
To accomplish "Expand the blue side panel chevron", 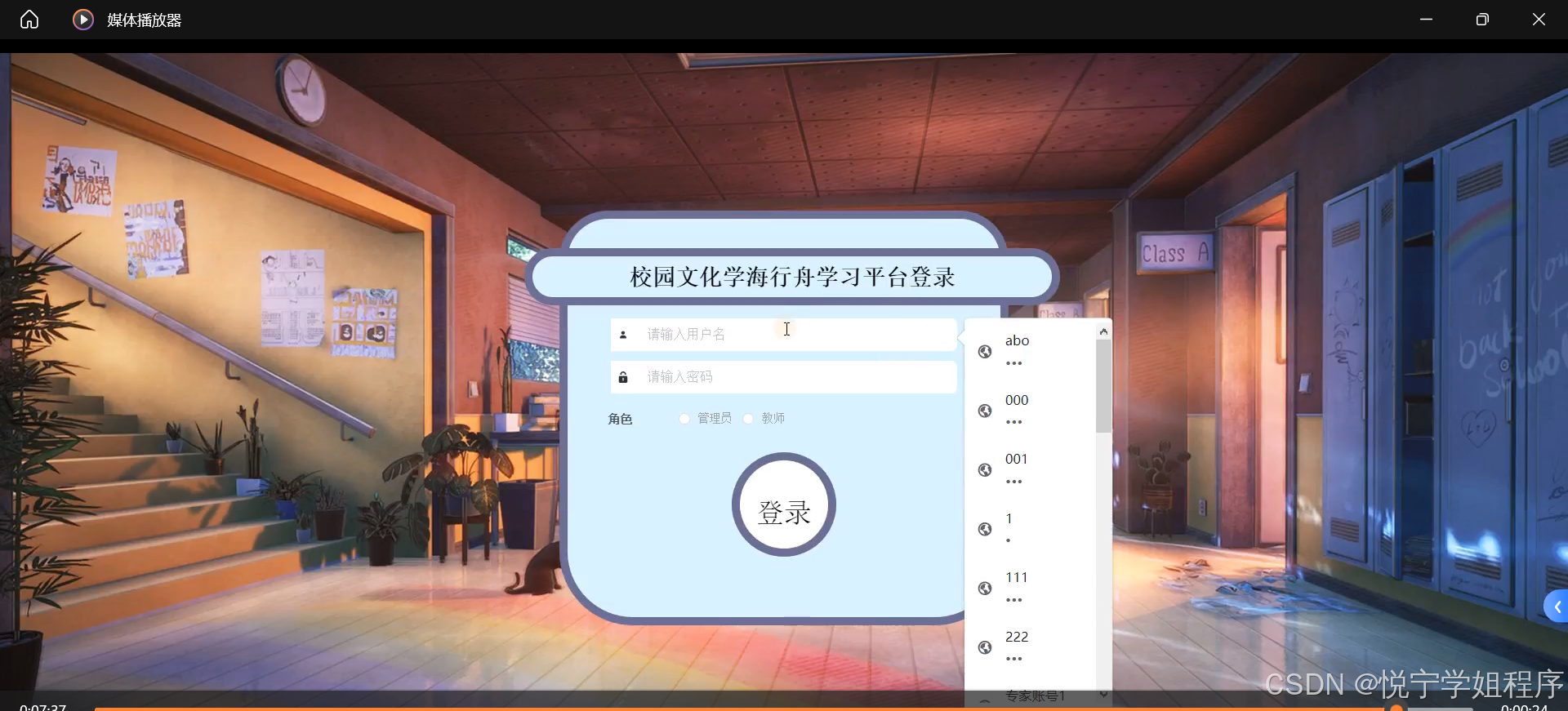I will coord(1557,607).
